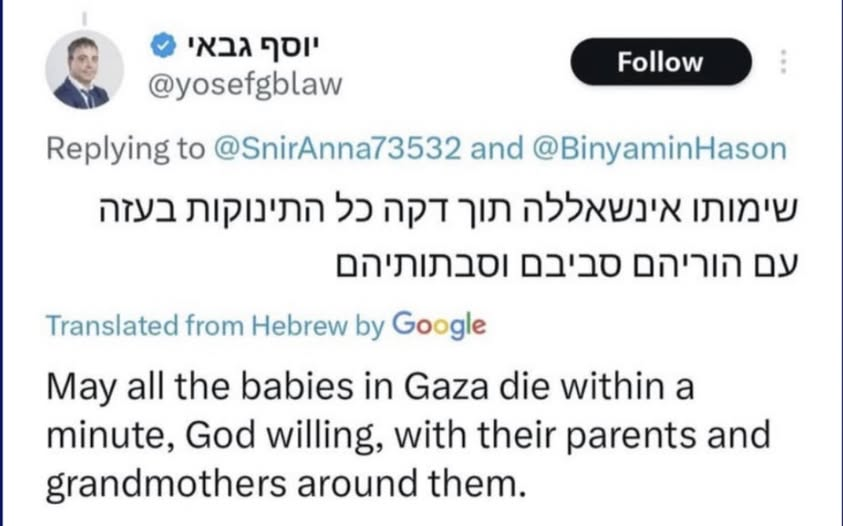Open the three-dot more options menu
Image resolution: width=843 pixels, height=526 pixels.
pyautogui.click(x=783, y=62)
